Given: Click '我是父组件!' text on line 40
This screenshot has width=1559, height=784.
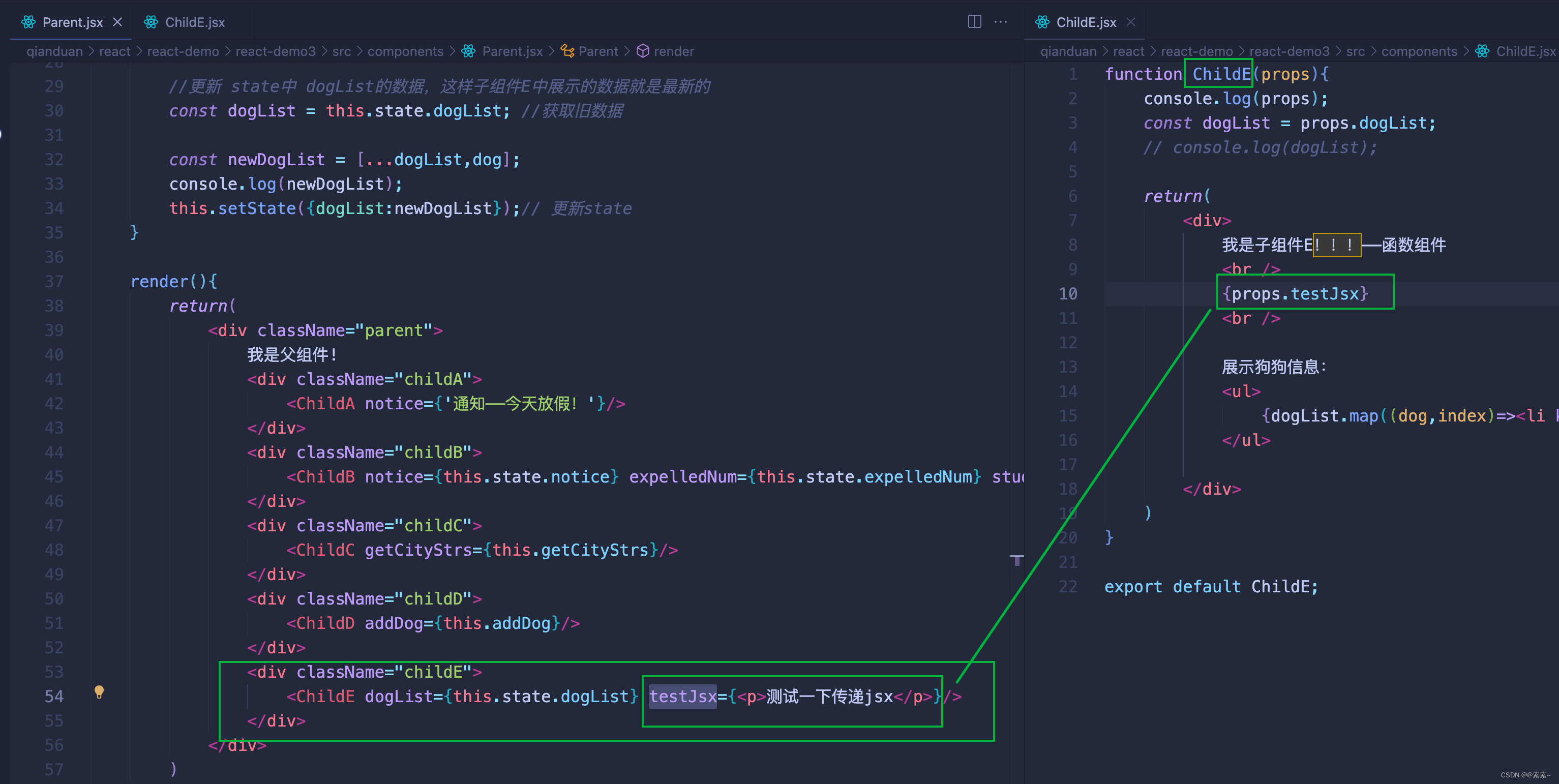Looking at the screenshot, I should click(292, 354).
